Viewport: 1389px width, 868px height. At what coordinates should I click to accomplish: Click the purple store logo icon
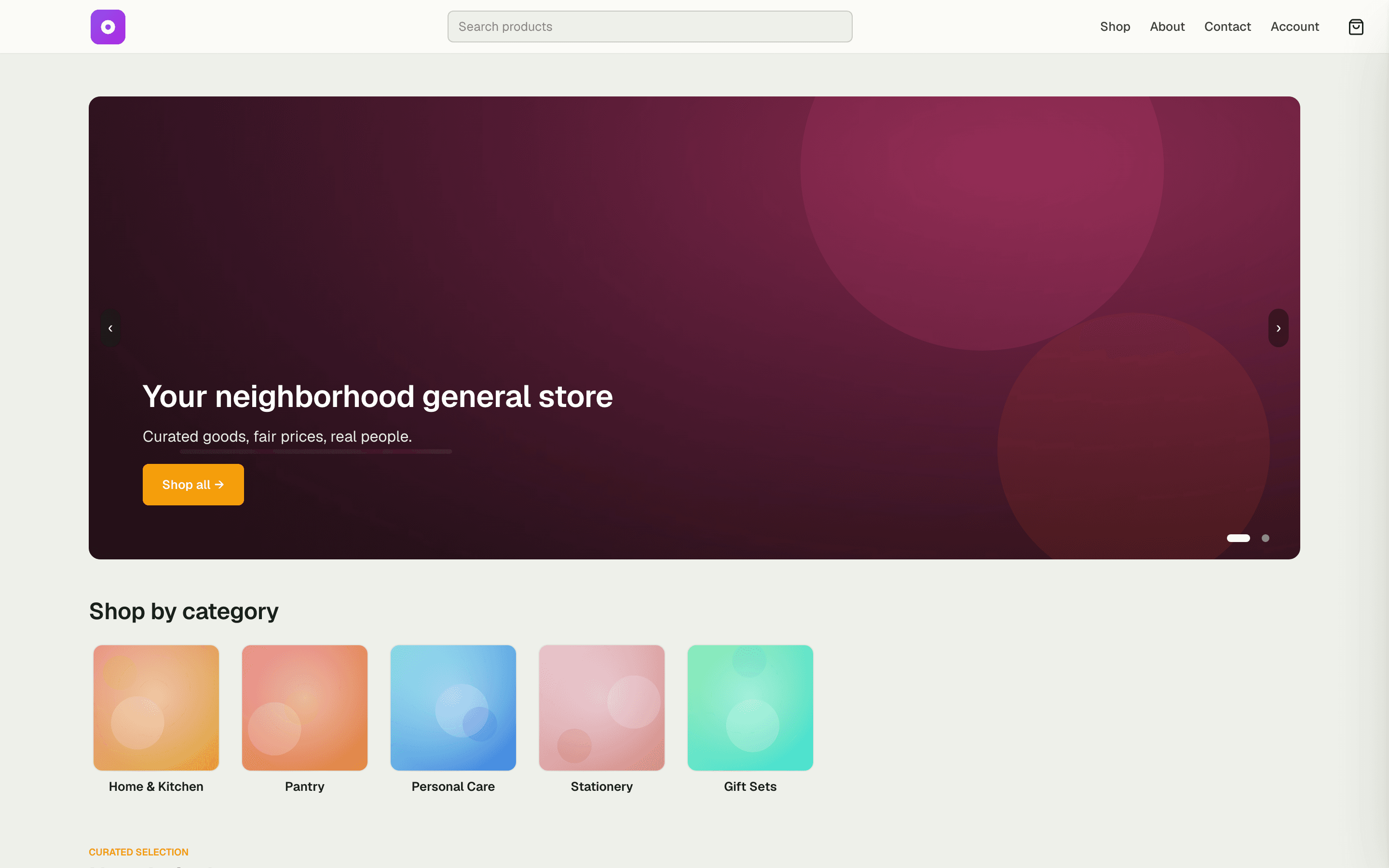(x=108, y=27)
